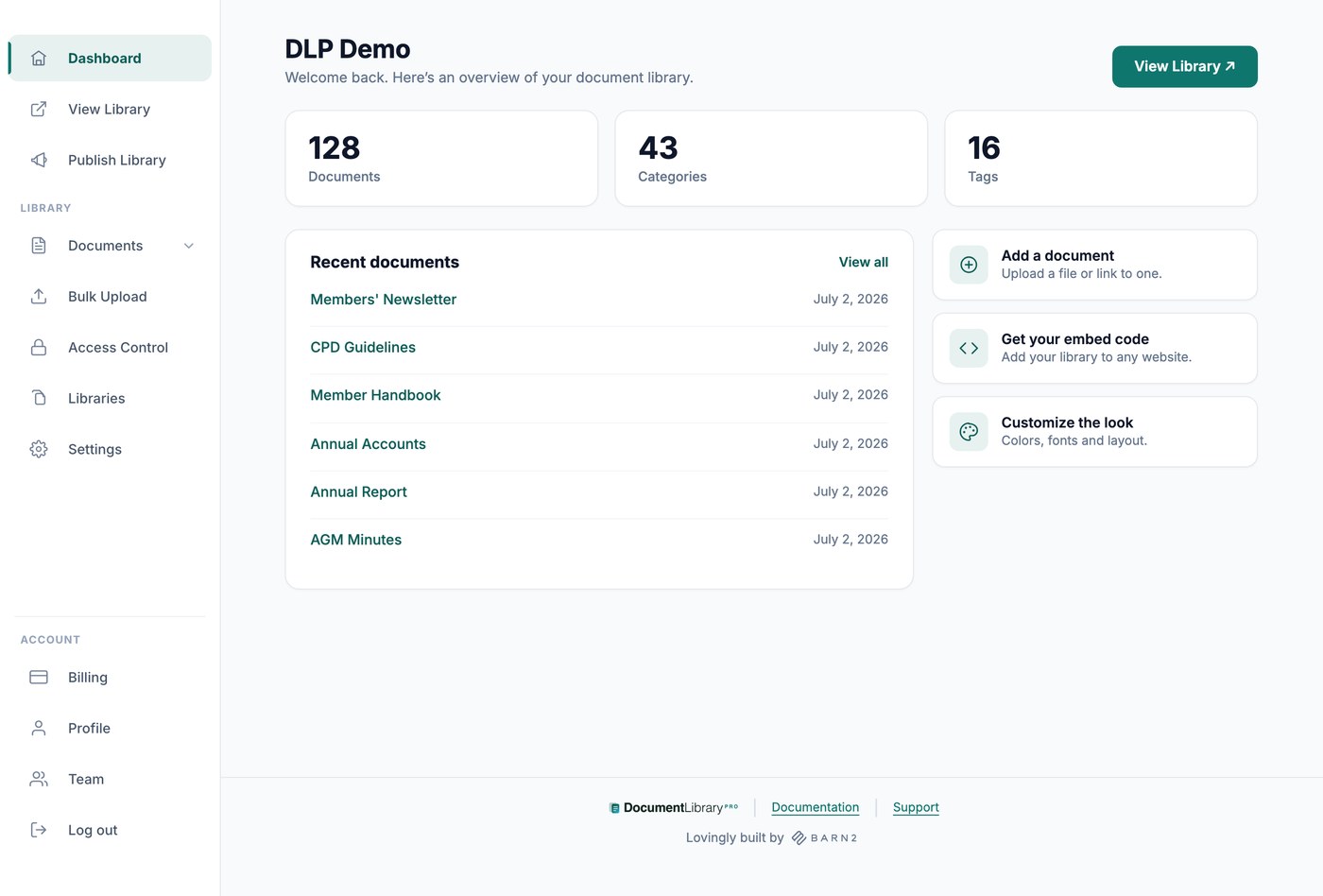Click the Profile person icon
The height and width of the screenshot is (896, 1323).
pos(39,728)
